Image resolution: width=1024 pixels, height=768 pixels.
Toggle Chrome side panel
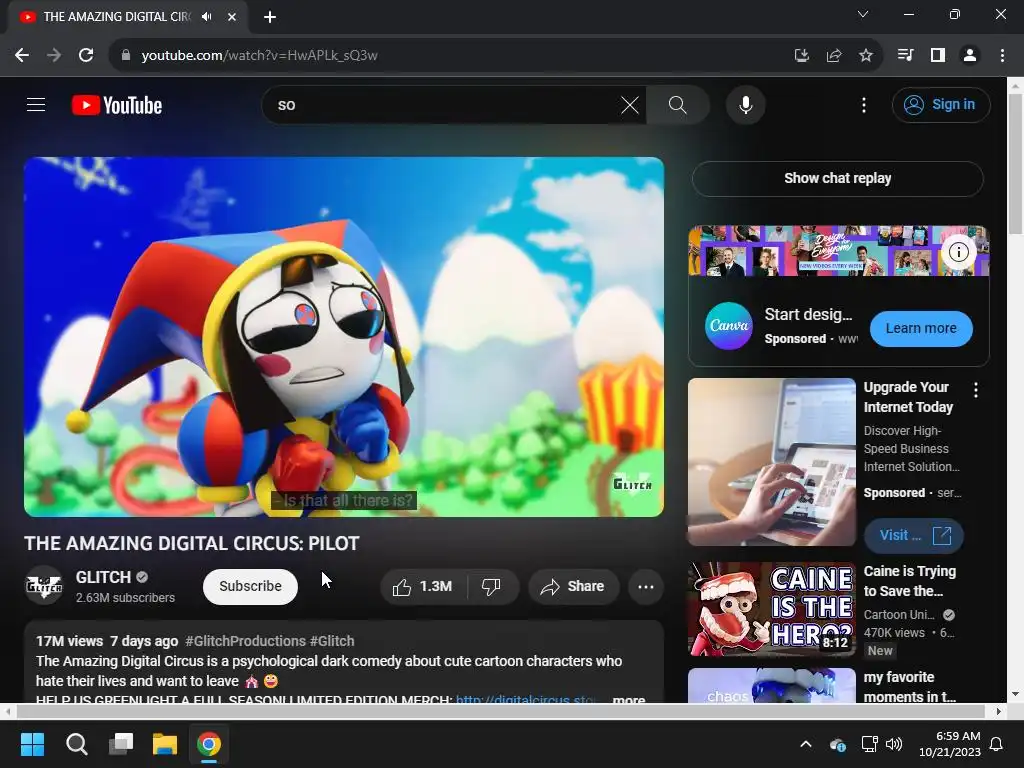(938, 56)
